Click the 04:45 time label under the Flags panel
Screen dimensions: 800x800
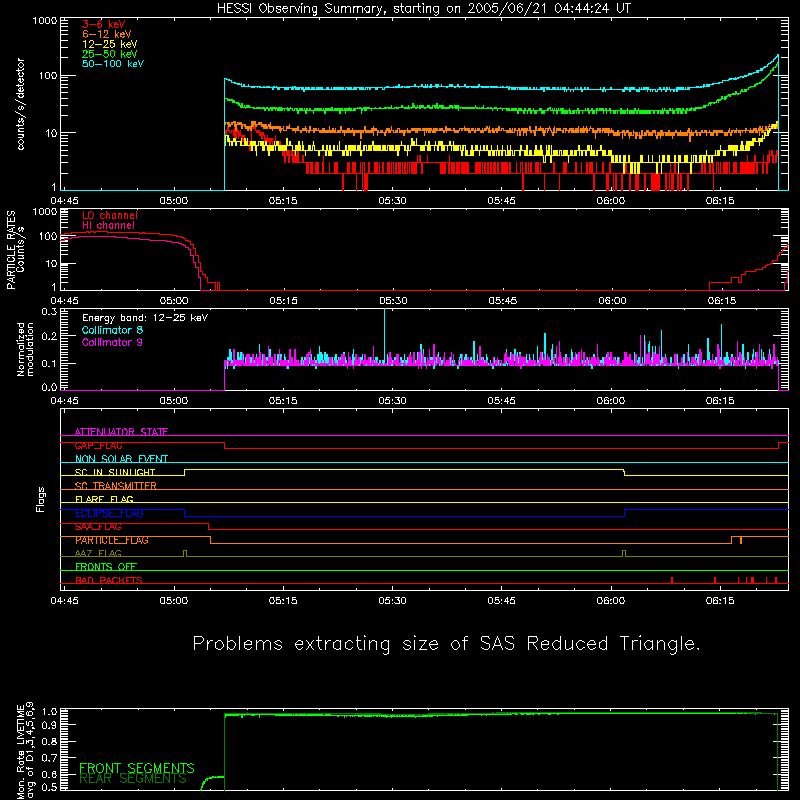click(64, 601)
